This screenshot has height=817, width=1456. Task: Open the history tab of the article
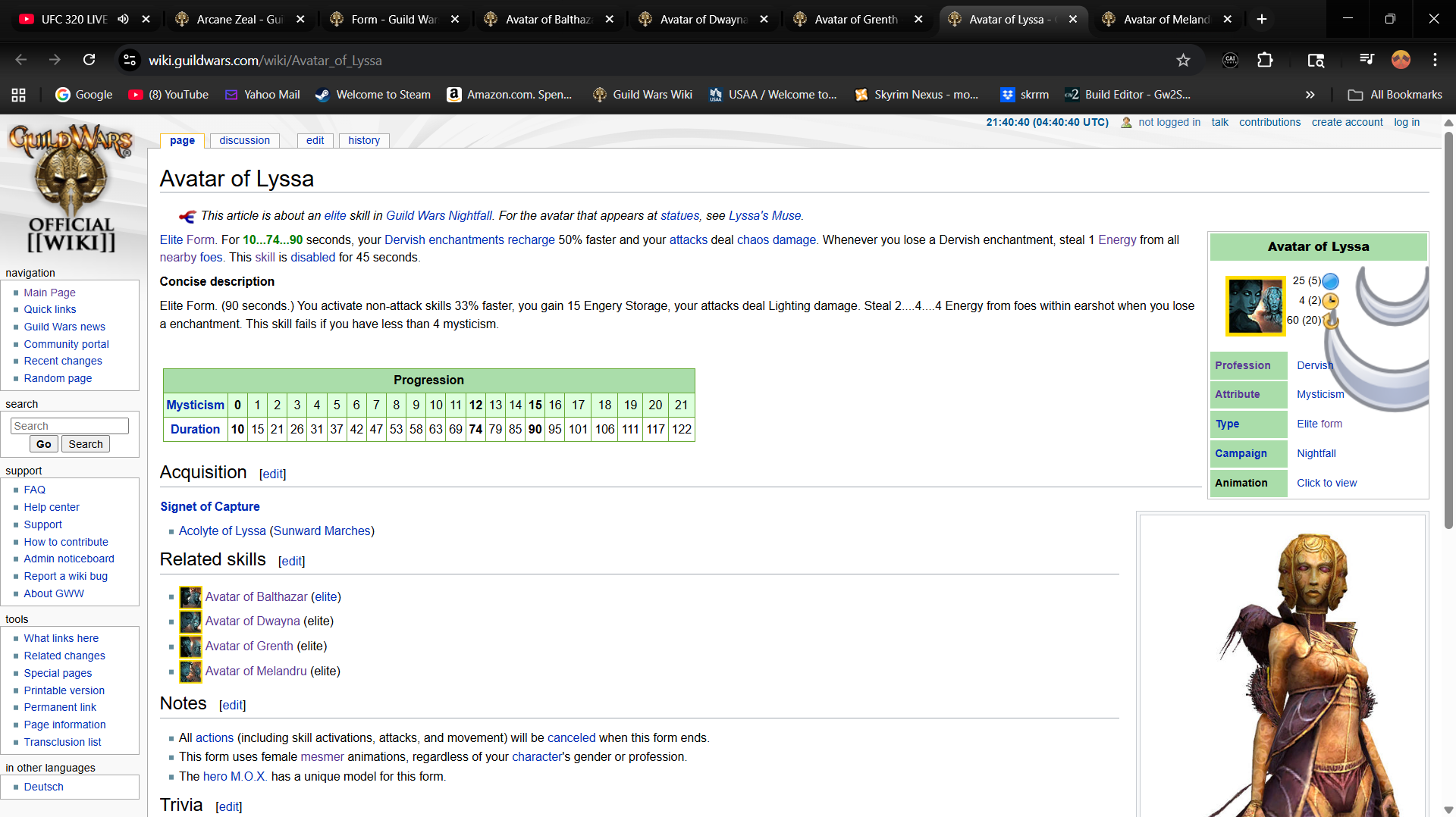point(364,140)
